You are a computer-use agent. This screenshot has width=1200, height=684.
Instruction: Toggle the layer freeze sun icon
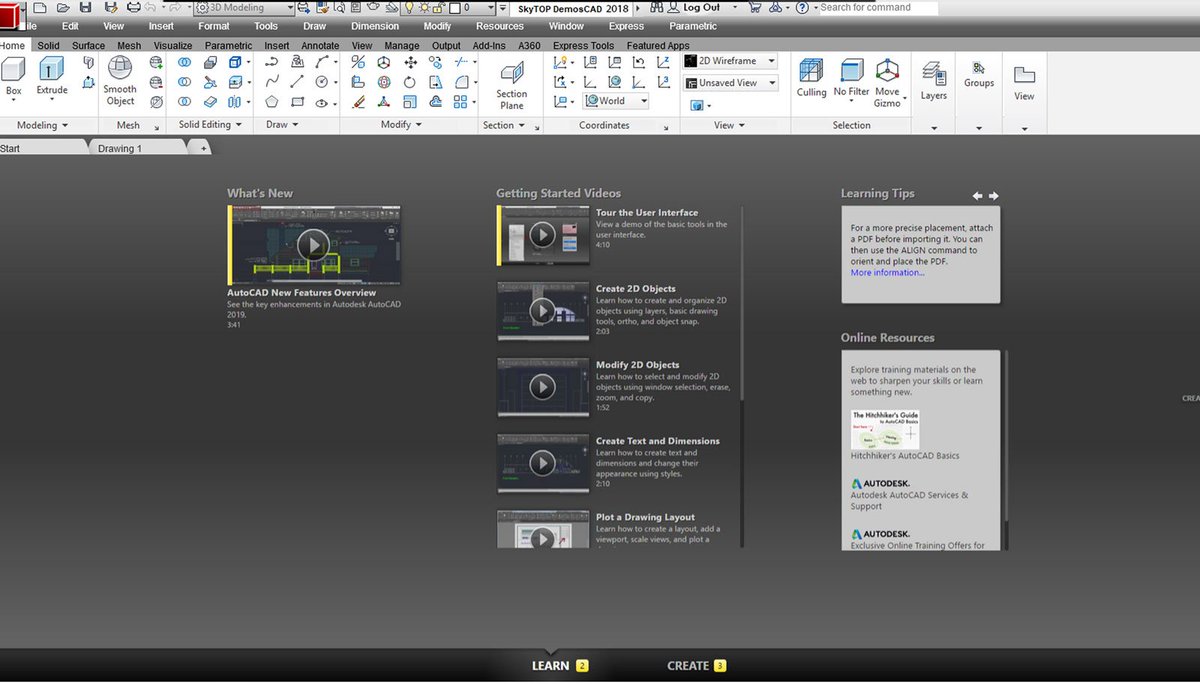424,7
